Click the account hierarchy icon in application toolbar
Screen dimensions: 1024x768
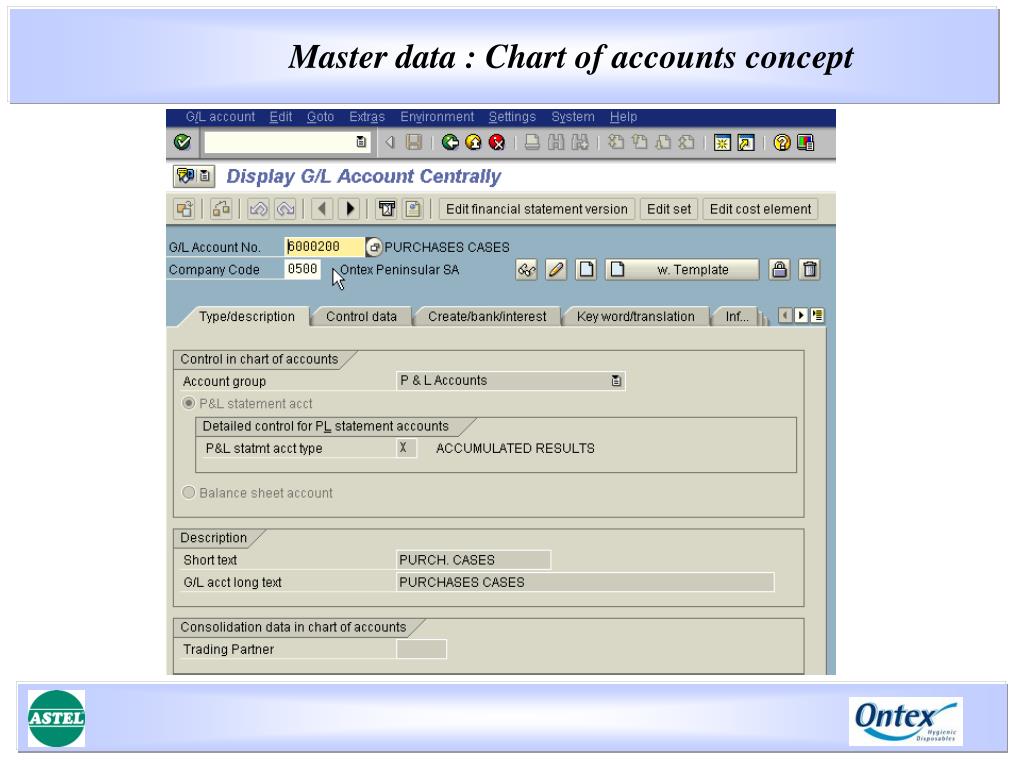221,209
